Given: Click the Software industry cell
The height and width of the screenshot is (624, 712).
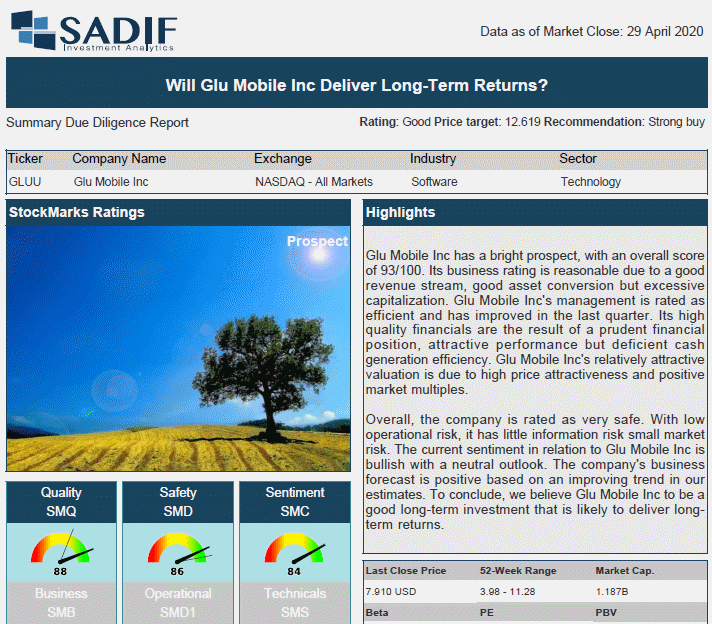Looking at the screenshot, I should (434, 182).
